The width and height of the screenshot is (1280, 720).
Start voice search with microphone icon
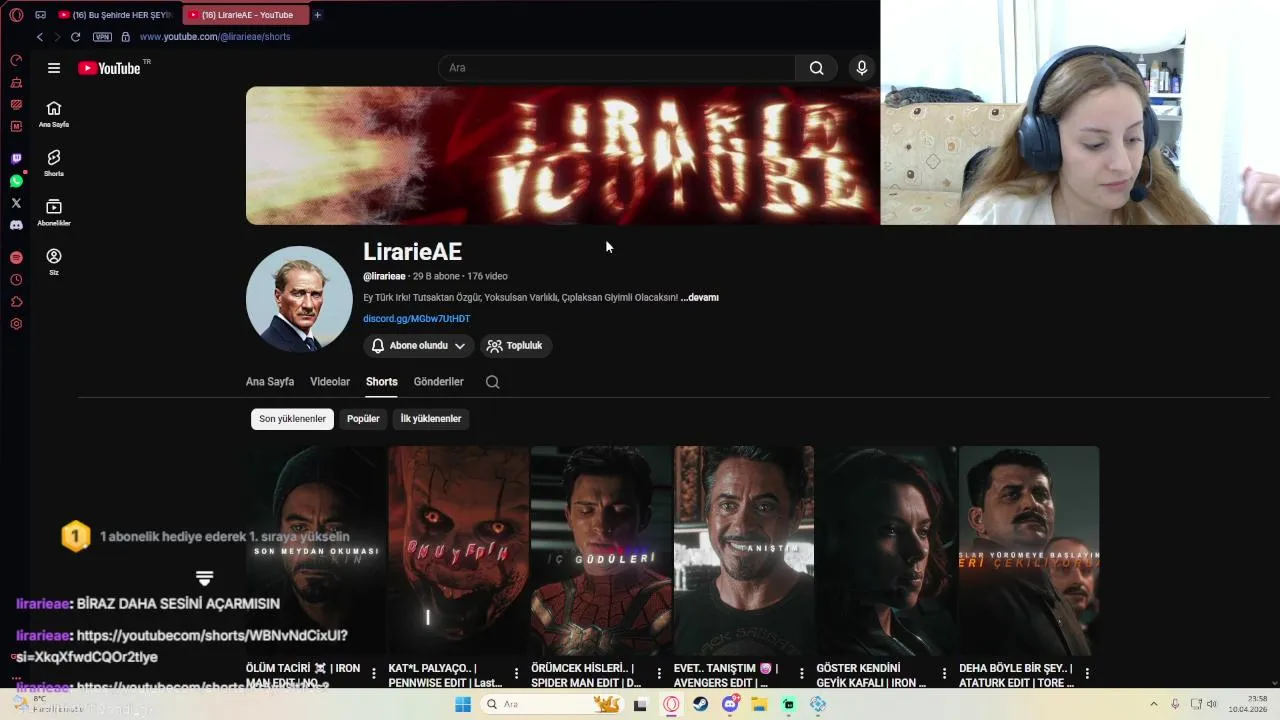862,68
